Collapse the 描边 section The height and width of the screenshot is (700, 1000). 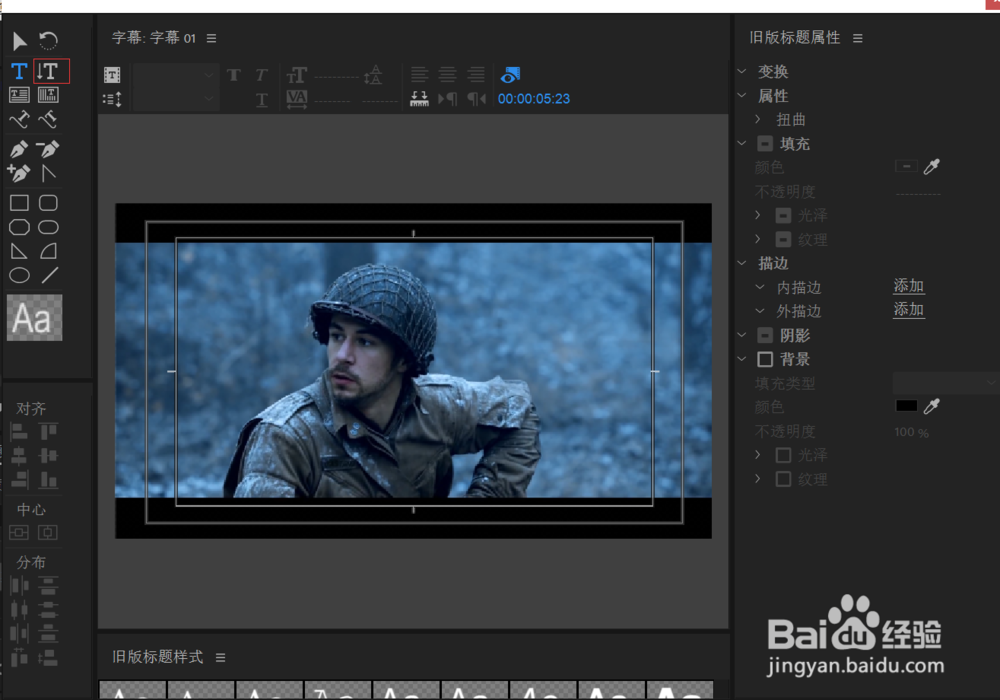coord(742,263)
